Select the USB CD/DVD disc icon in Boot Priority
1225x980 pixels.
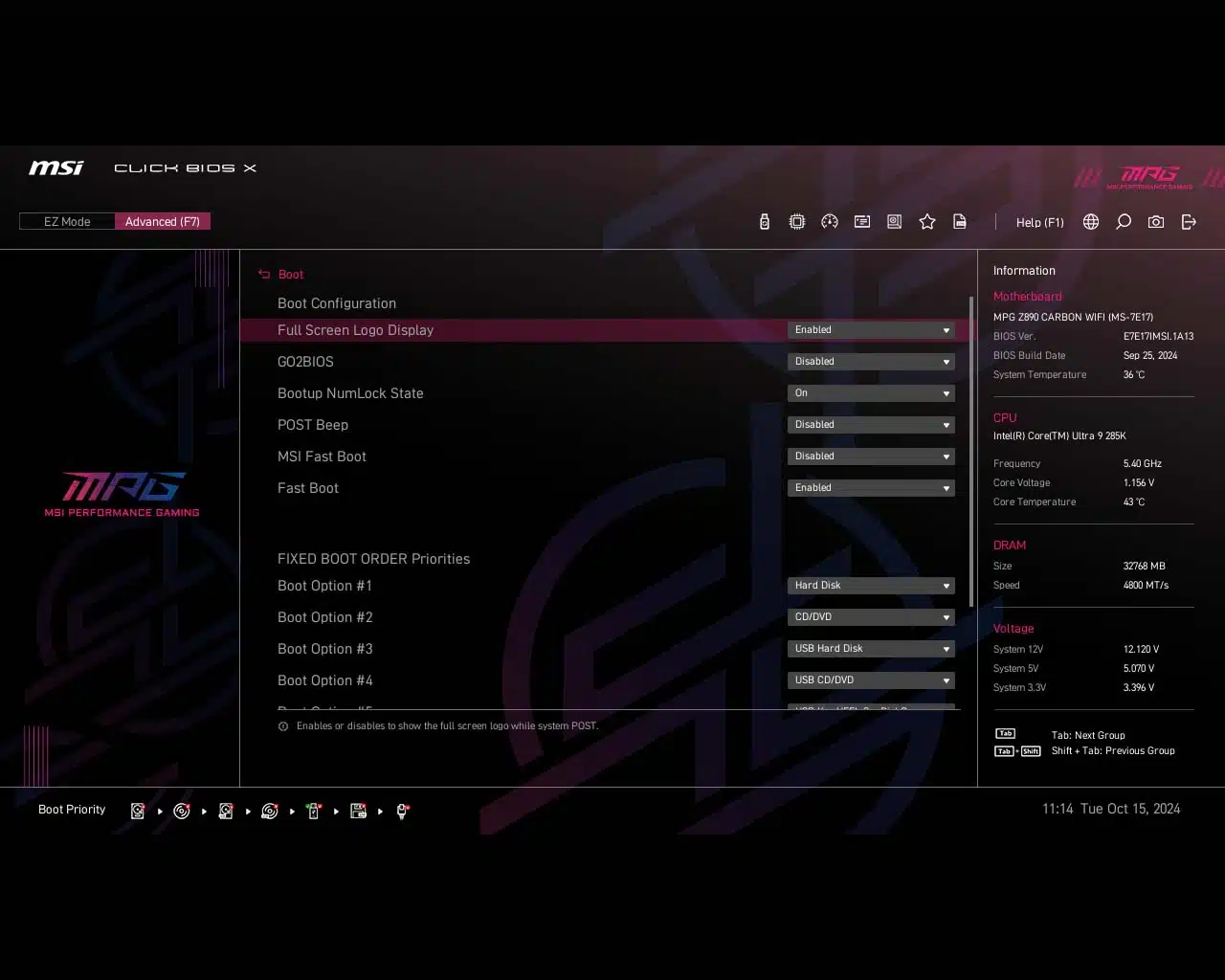tap(270, 811)
